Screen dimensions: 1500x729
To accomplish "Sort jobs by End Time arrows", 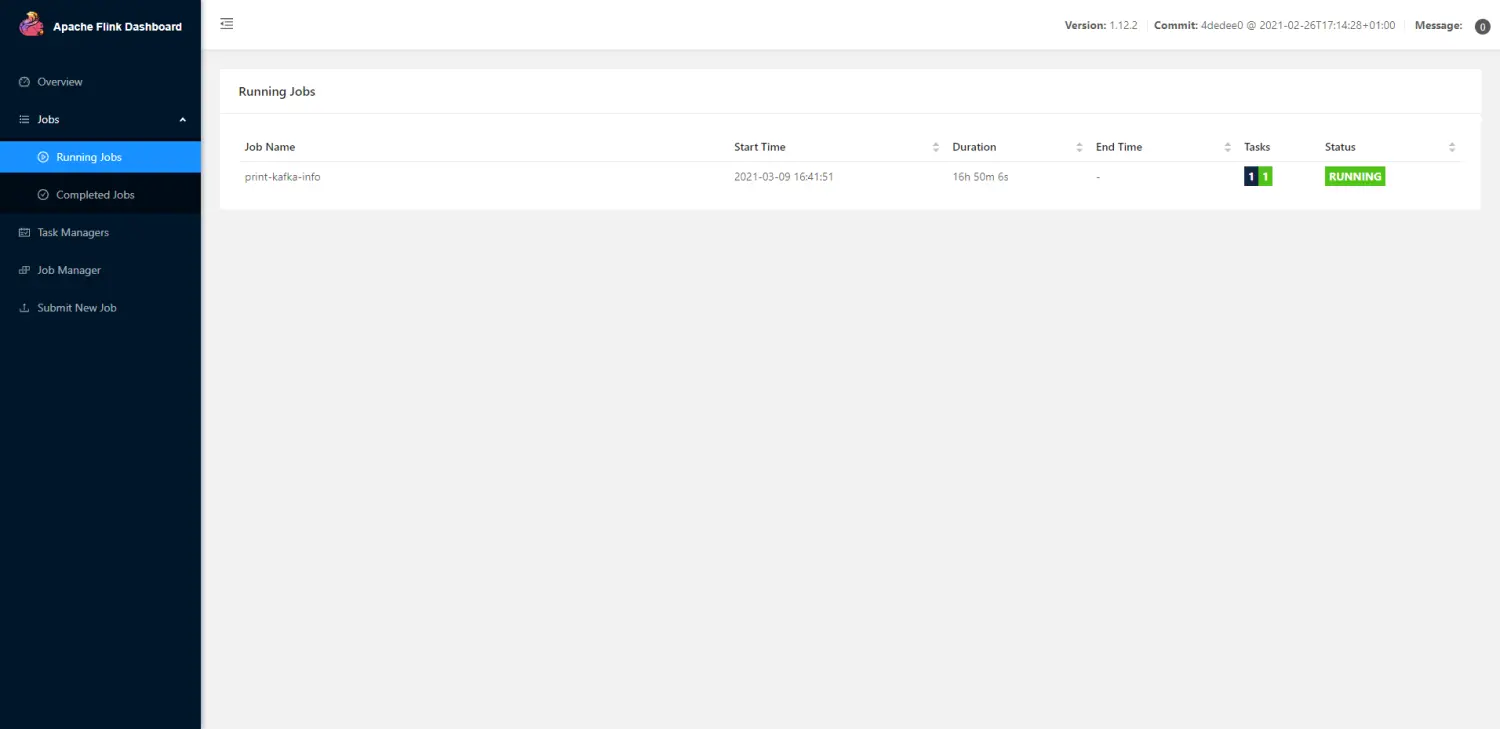I will [x=1228, y=147].
